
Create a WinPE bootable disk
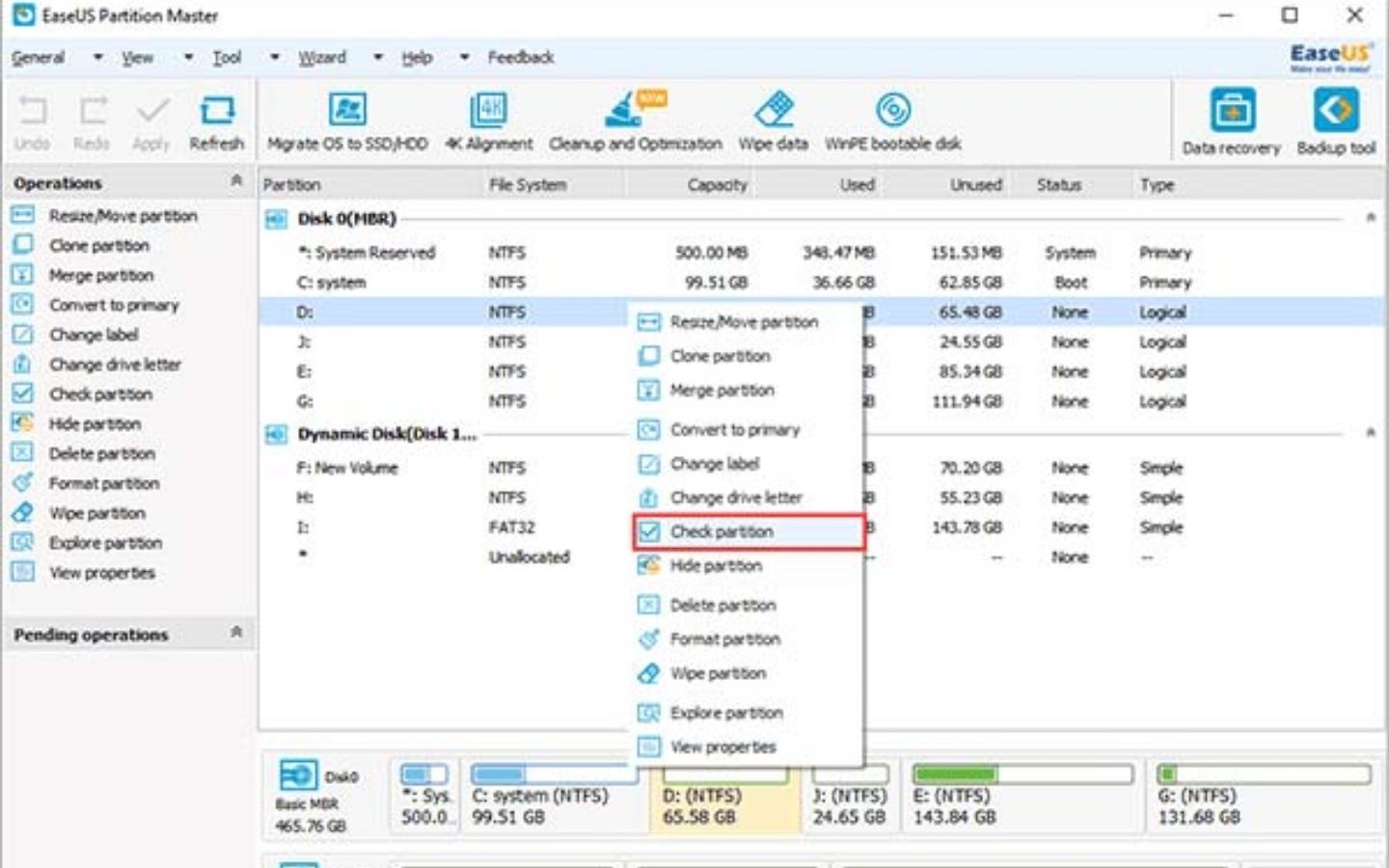point(892,118)
